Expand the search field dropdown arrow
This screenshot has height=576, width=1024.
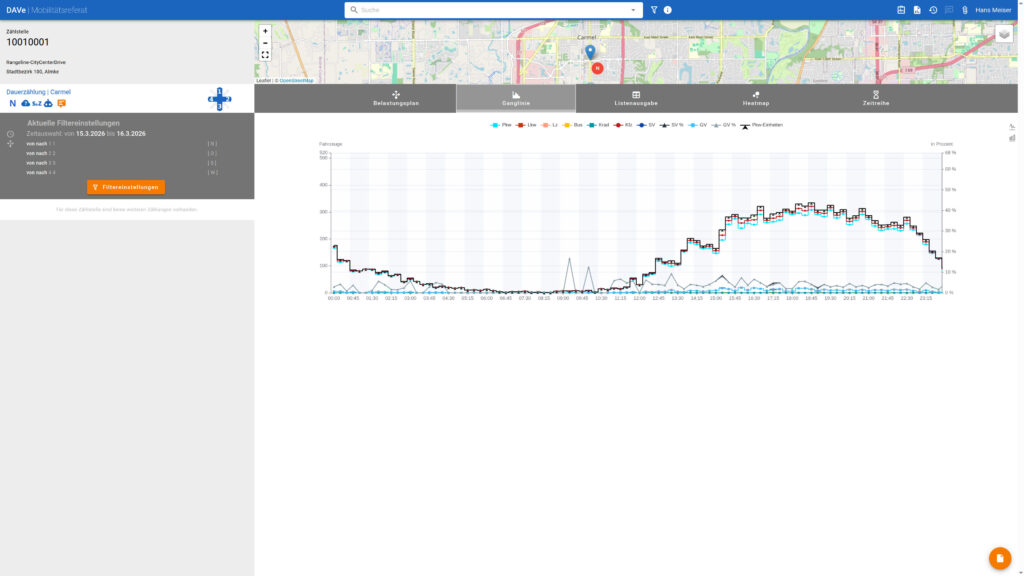pos(633,10)
